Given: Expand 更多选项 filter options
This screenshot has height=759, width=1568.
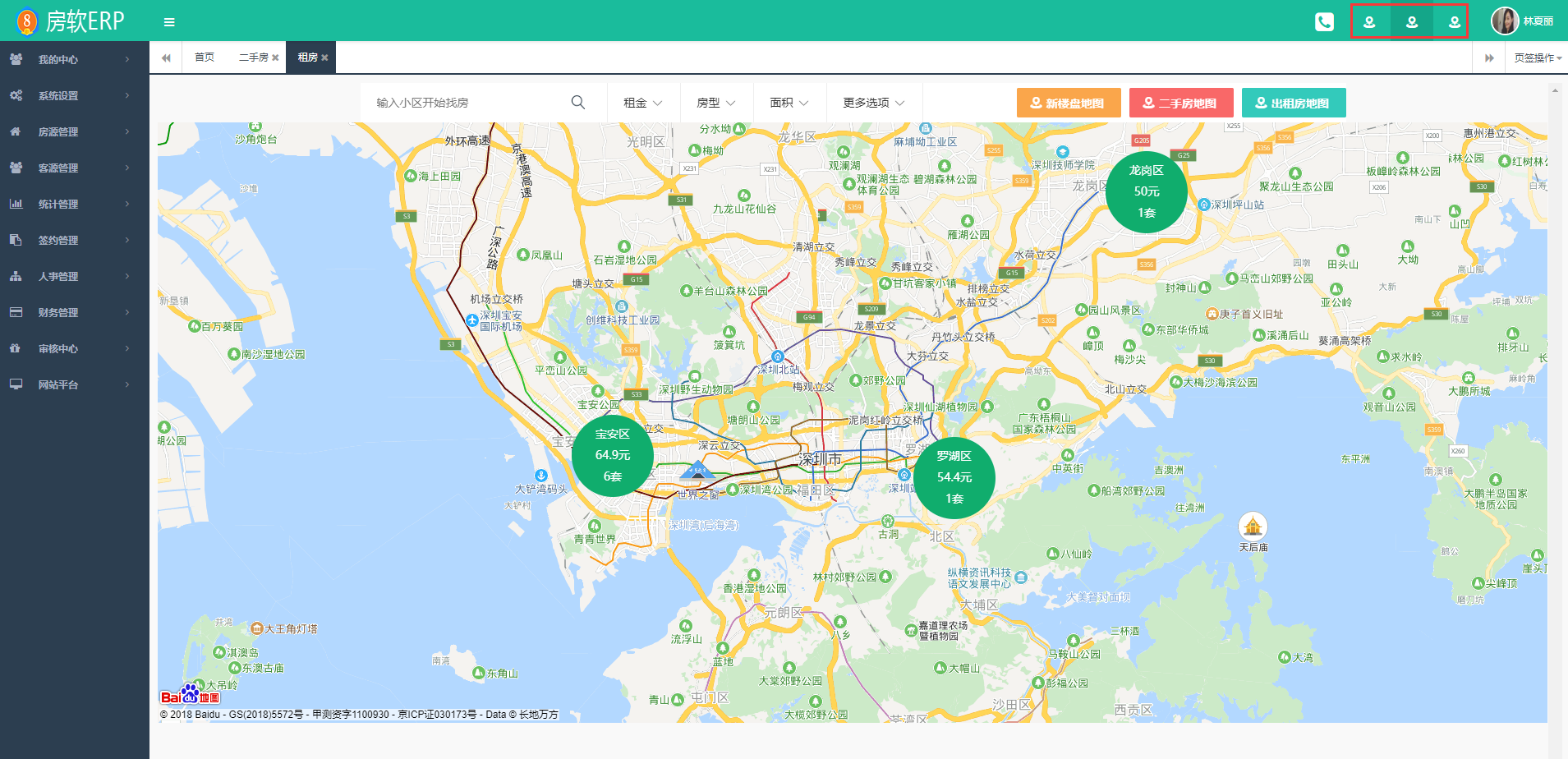Looking at the screenshot, I should [873, 103].
